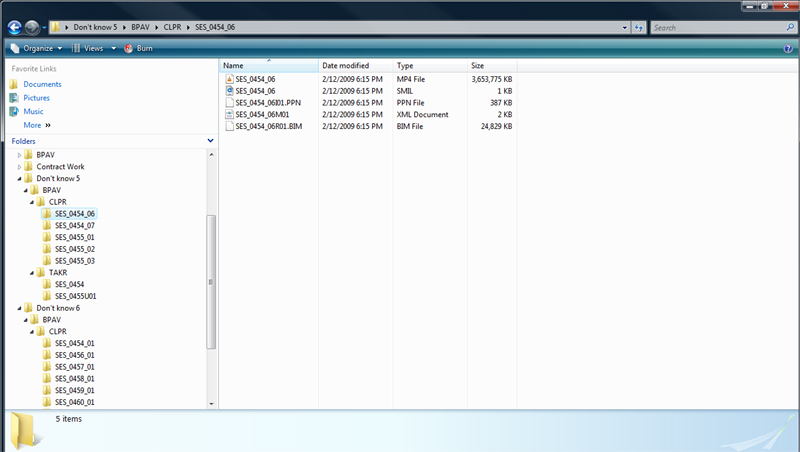Select SES_0455_02 folder in the tree
The image size is (800, 452).
pos(75,249)
